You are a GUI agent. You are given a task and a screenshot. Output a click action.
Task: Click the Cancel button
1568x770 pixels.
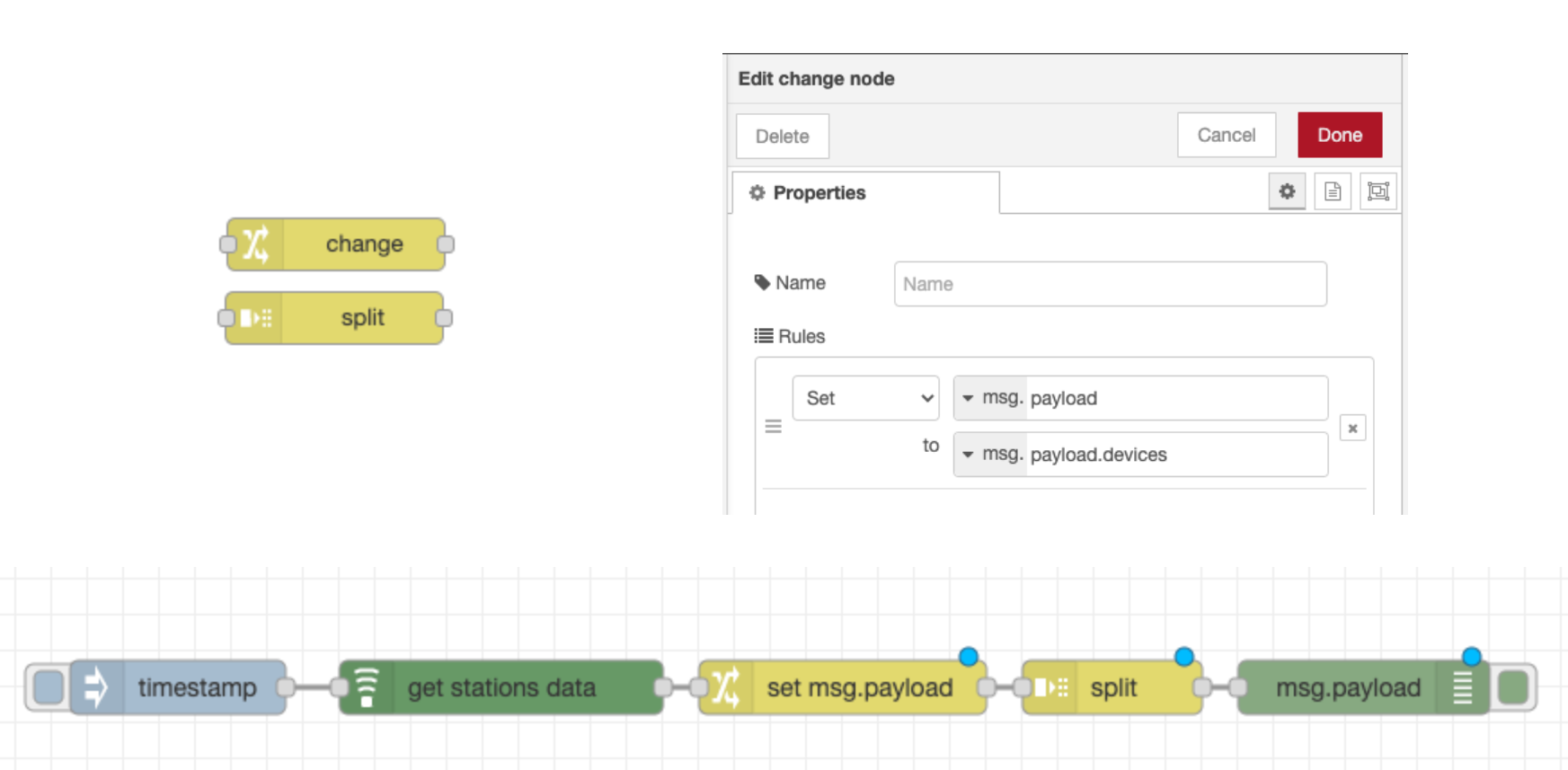tap(1226, 135)
